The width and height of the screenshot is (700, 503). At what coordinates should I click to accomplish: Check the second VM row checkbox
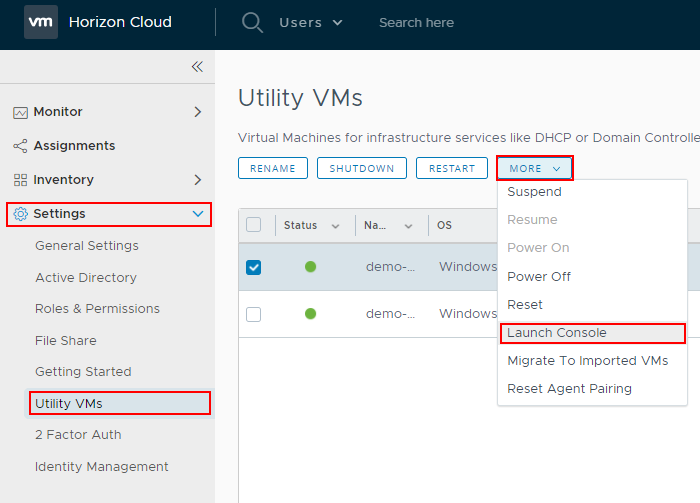click(254, 314)
